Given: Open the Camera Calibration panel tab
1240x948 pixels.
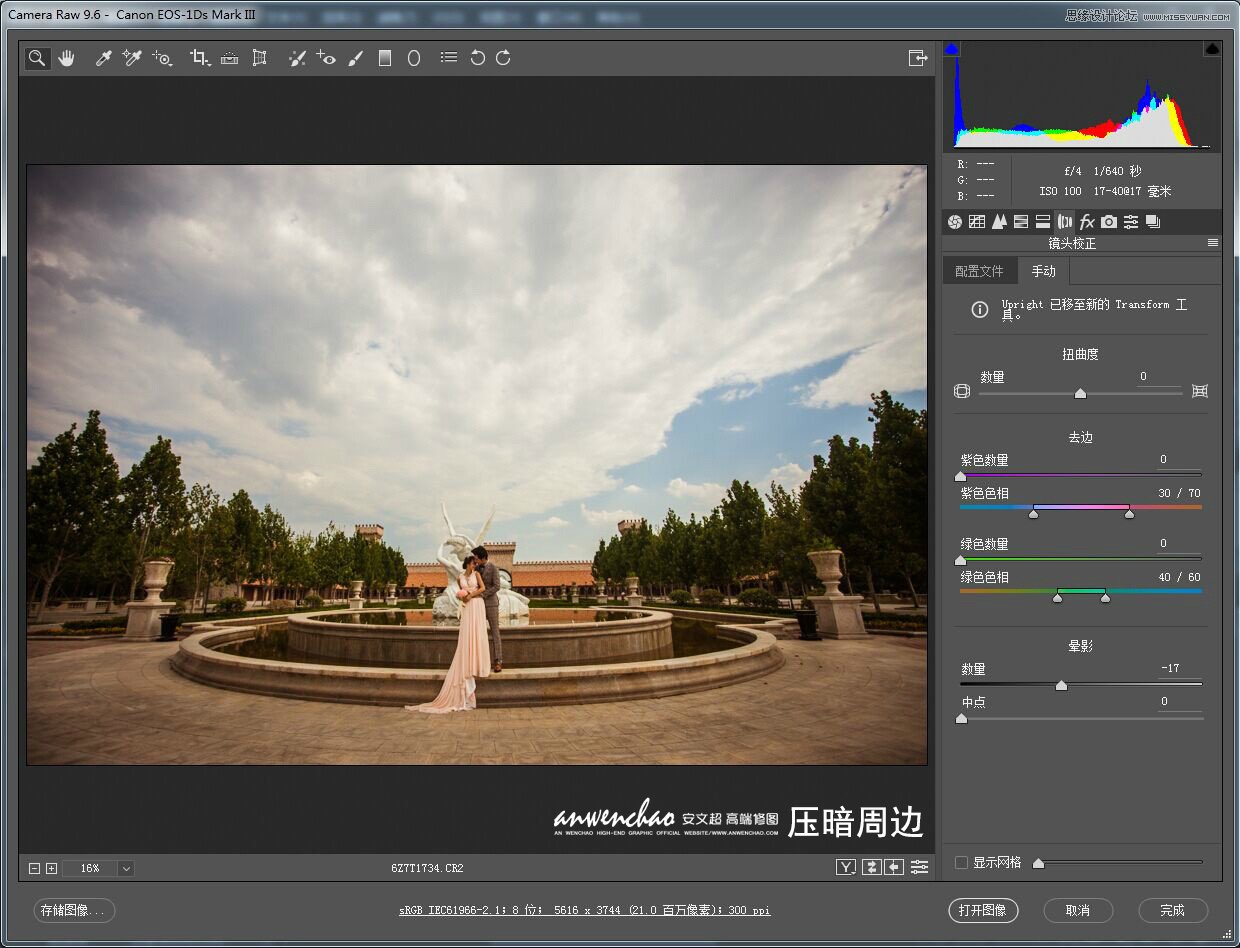Looking at the screenshot, I should tap(1109, 222).
